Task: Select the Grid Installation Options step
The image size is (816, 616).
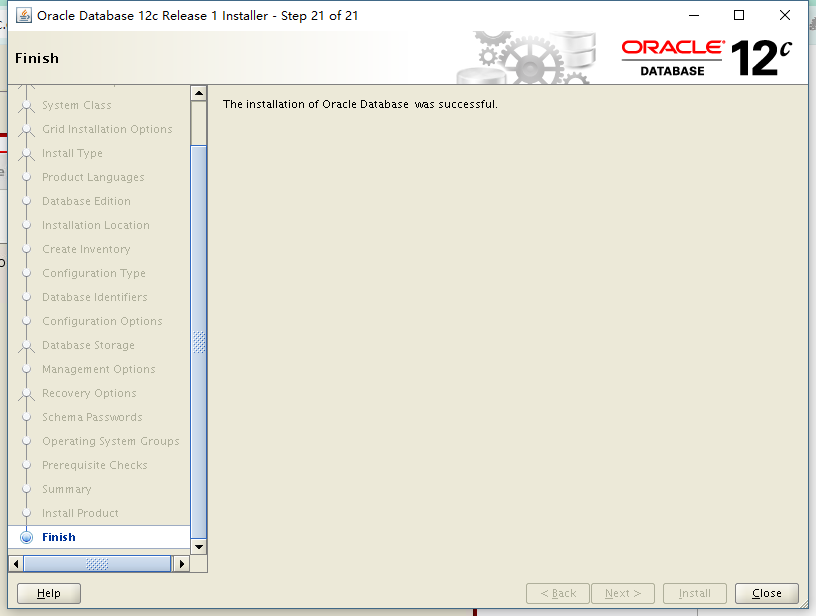Action: 107,129
